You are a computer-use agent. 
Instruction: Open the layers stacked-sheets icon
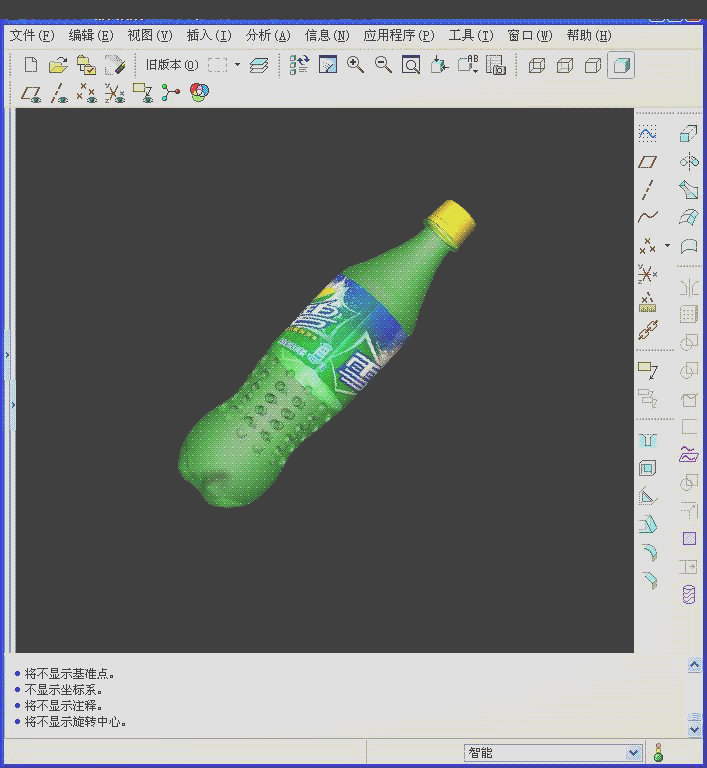tap(259, 65)
